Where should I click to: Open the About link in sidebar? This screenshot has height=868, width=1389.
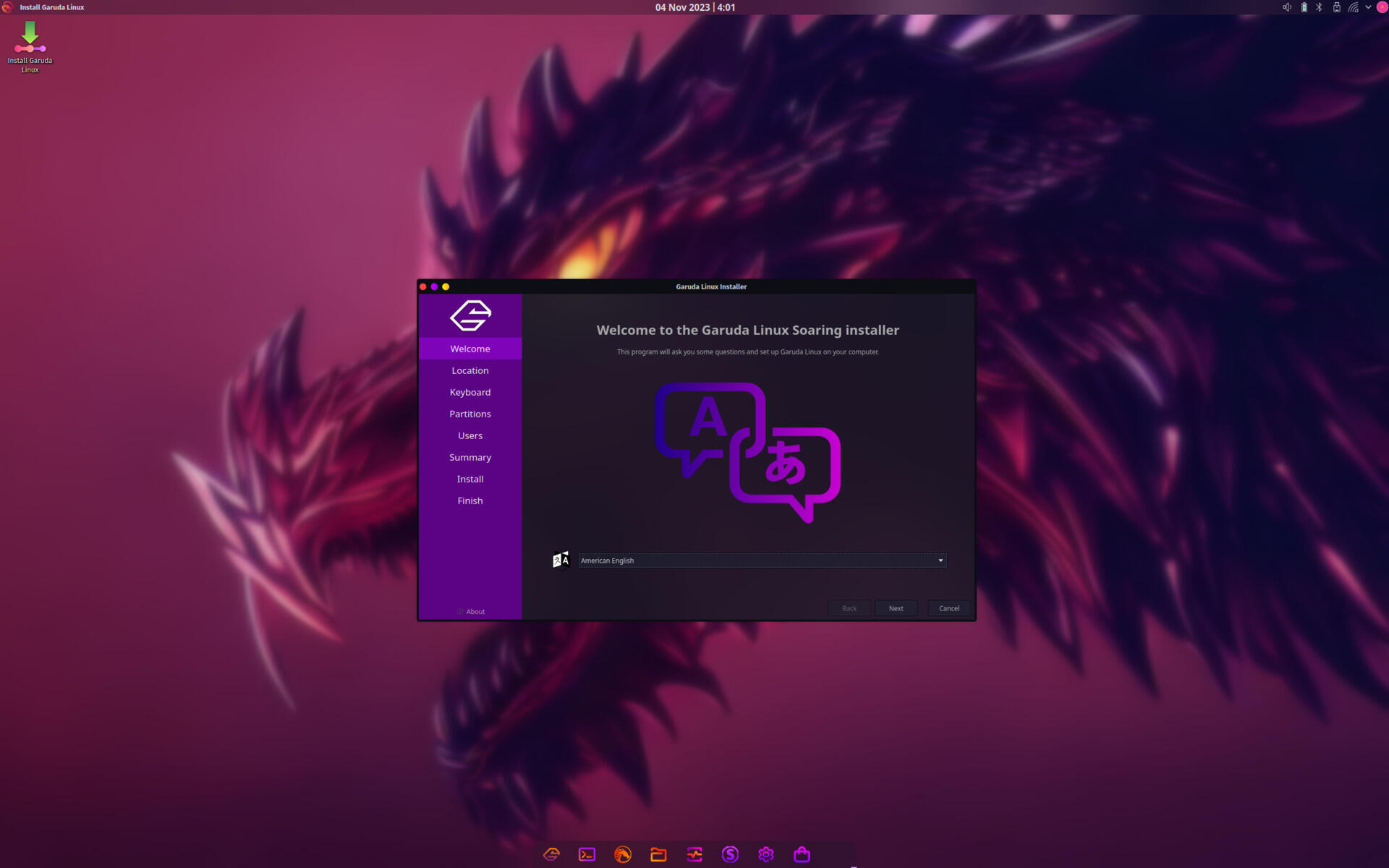471,612
